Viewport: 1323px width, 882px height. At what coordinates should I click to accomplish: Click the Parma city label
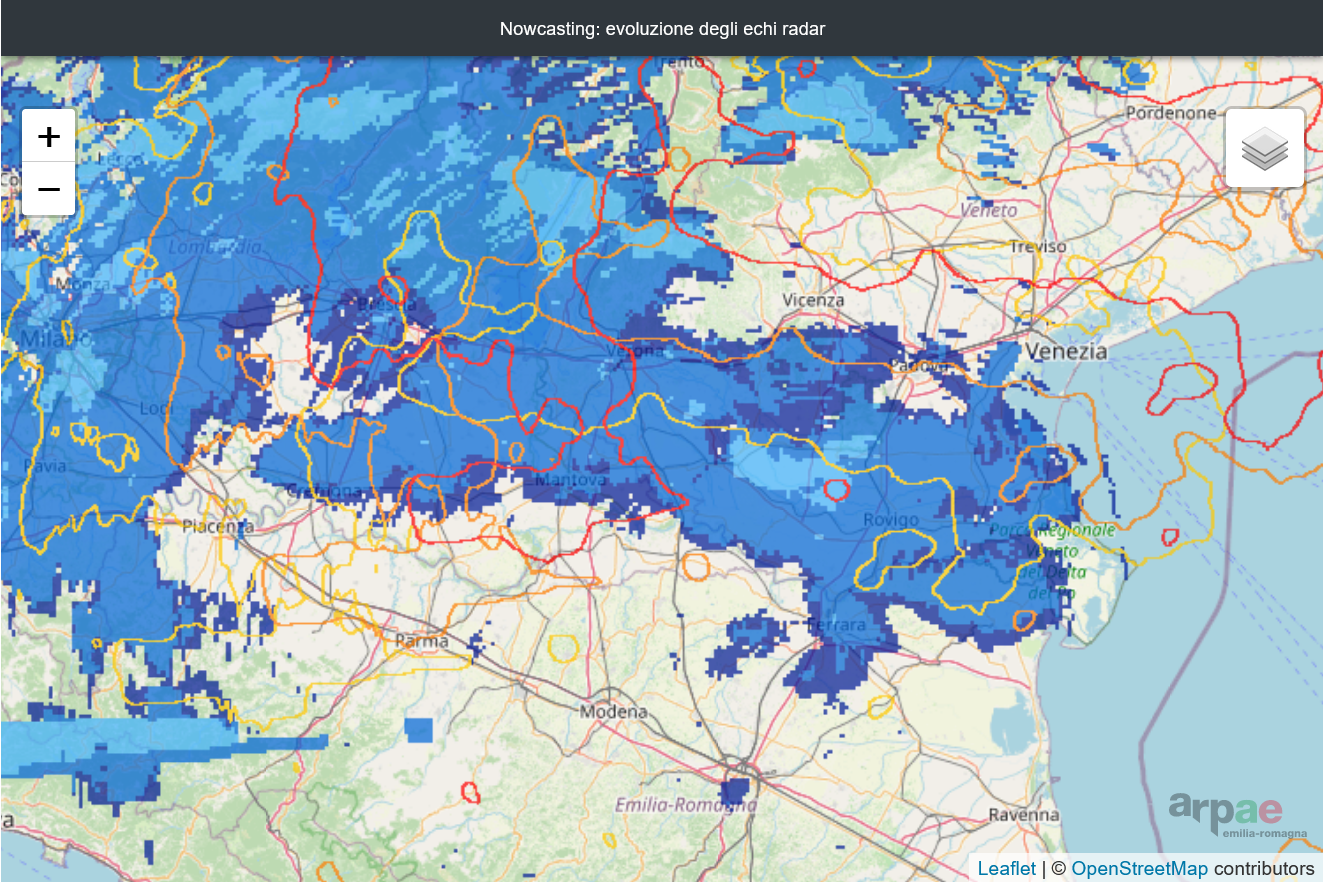pyautogui.click(x=422, y=640)
